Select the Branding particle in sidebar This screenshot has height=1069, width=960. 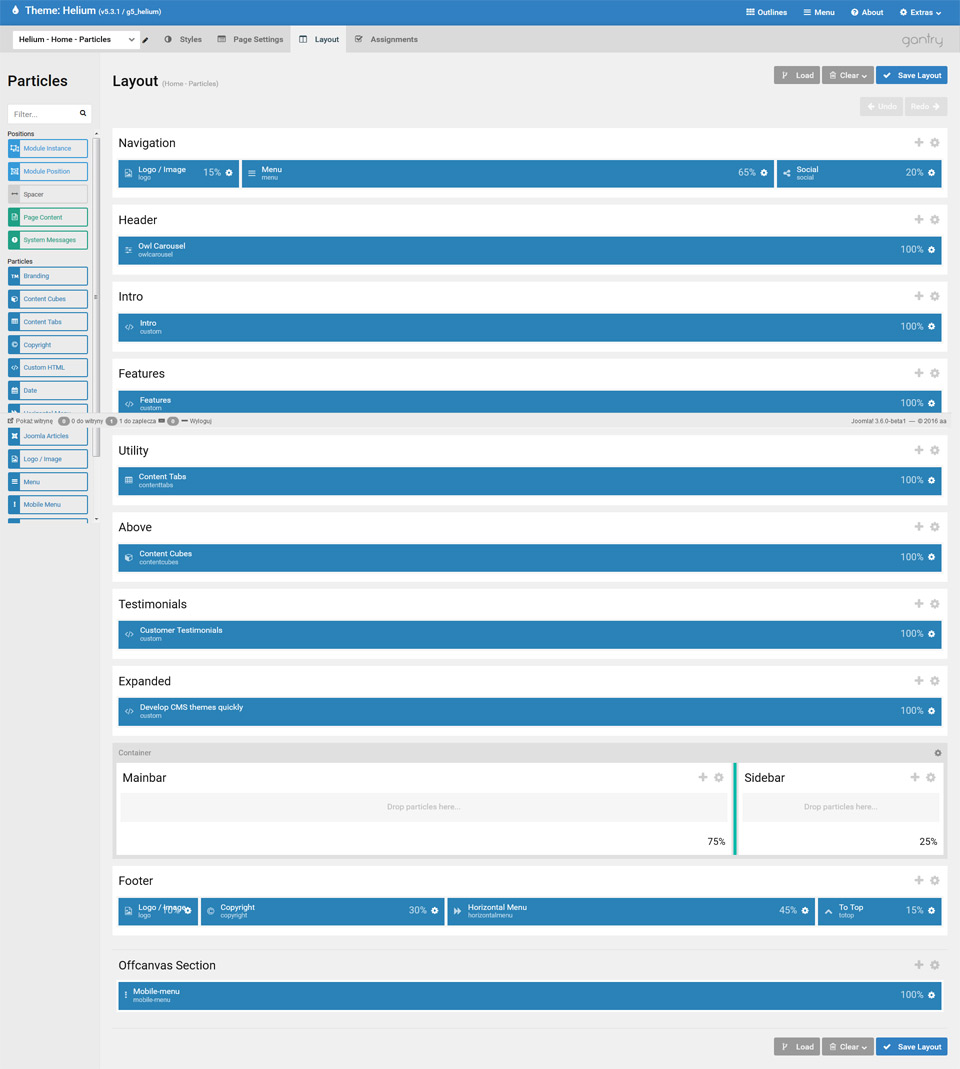tap(48, 276)
